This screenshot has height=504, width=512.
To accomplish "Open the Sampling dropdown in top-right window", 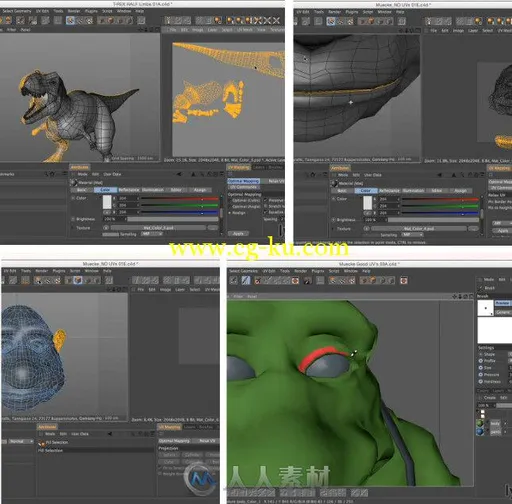I will [413, 235].
